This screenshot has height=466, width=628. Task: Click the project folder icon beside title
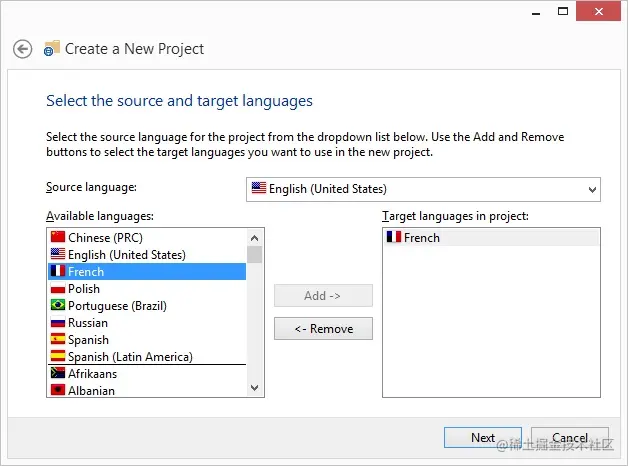coord(52,48)
